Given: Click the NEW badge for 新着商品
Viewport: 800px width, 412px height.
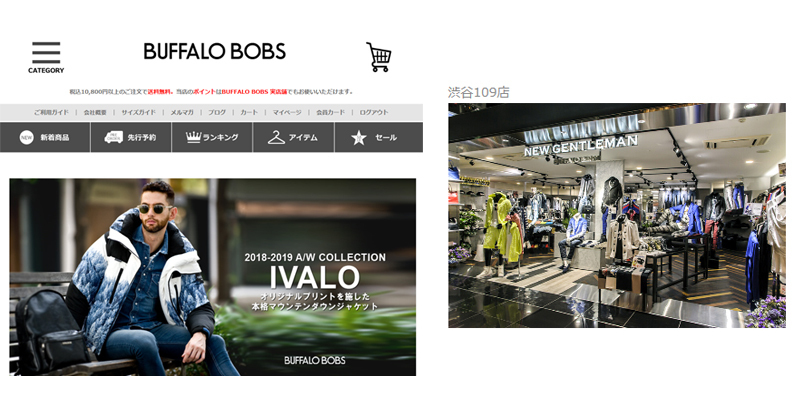Looking at the screenshot, I should pos(27,137).
